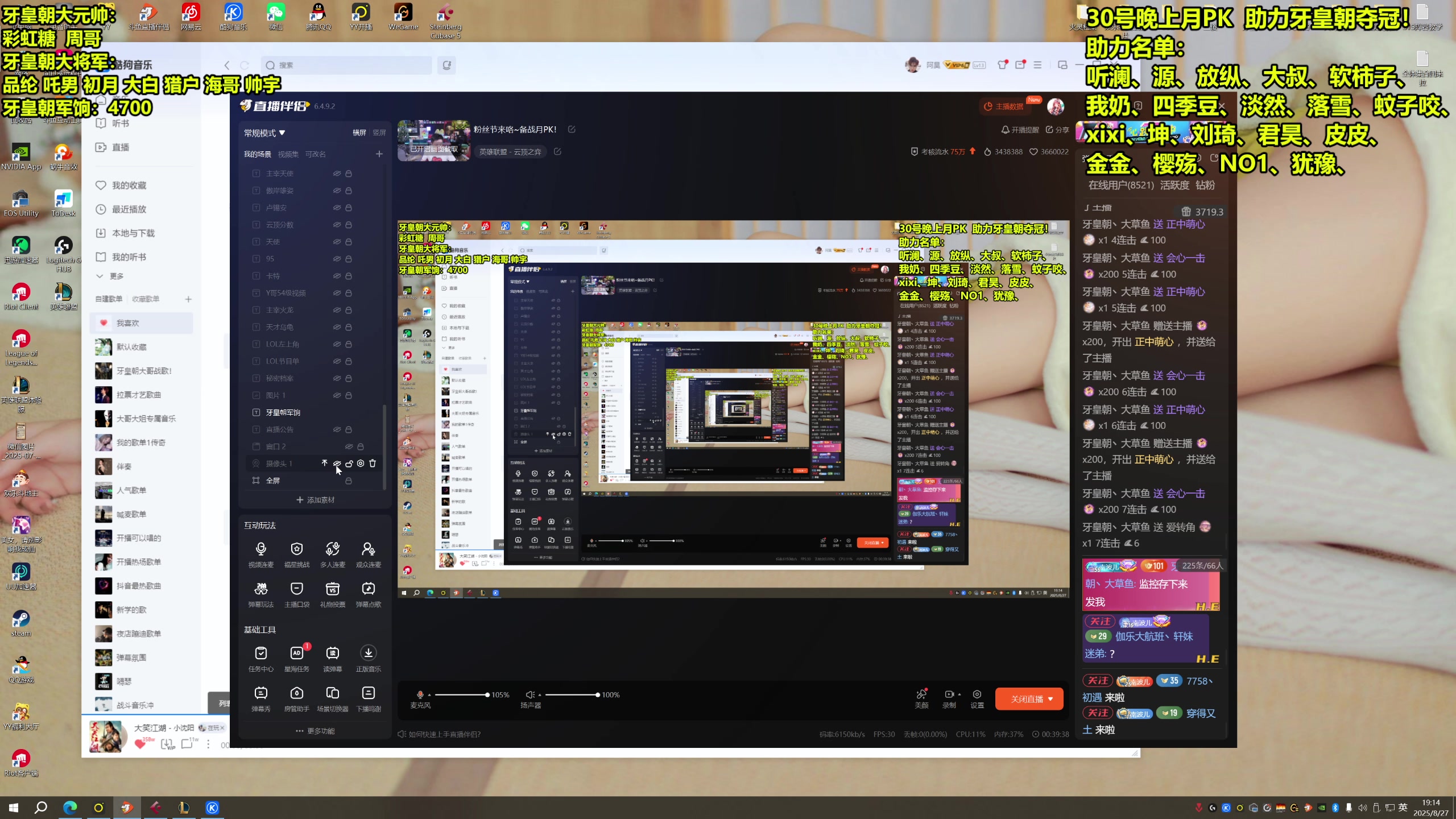Expand the 录制 recording options arrow
The image size is (1456, 819).
coord(959,694)
